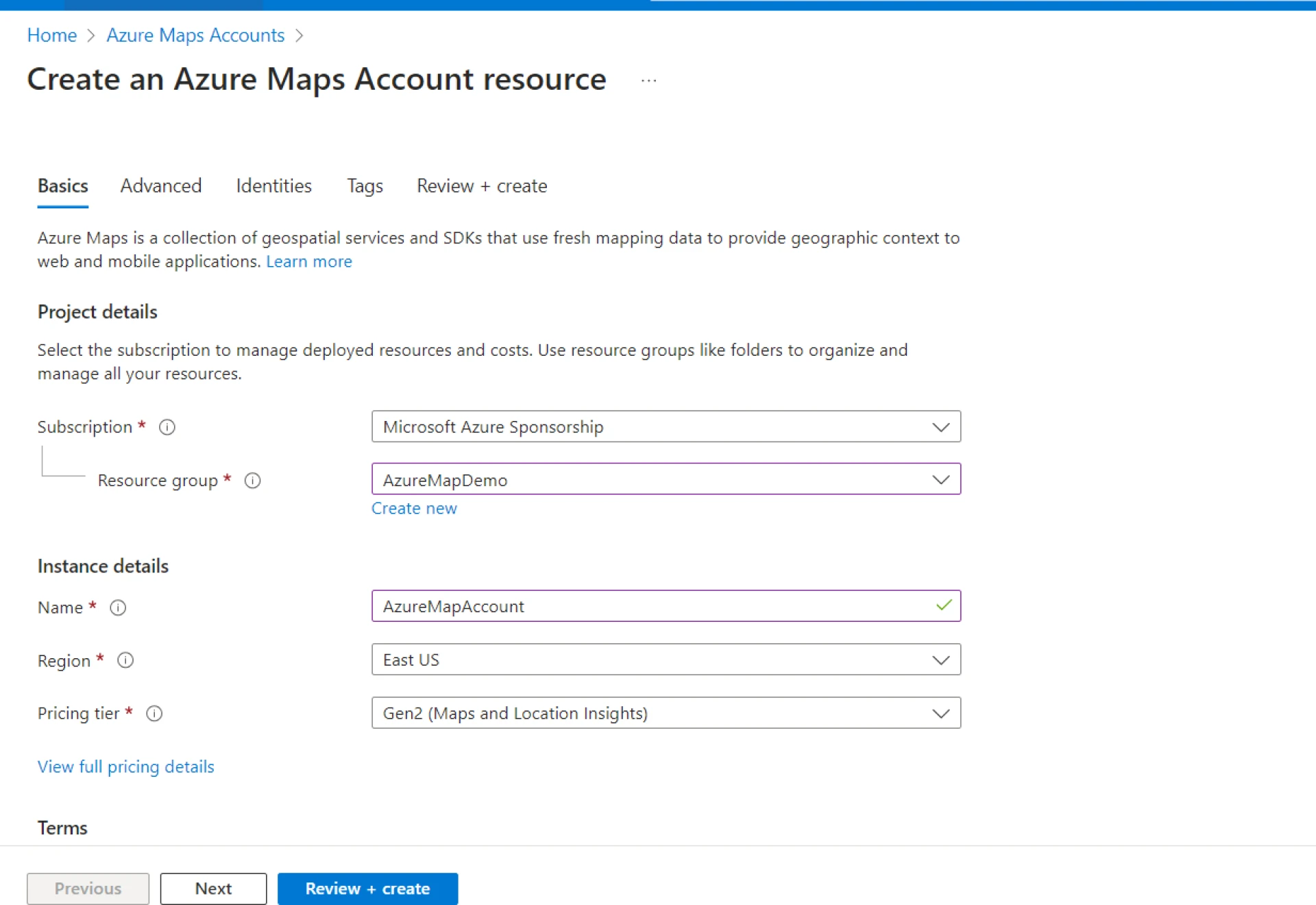
Task: Click the Resource group info icon
Action: pos(252,481)
